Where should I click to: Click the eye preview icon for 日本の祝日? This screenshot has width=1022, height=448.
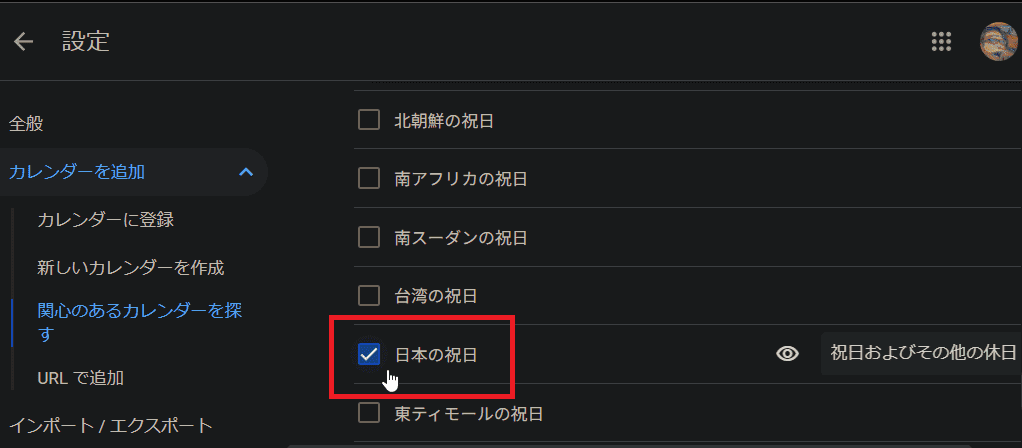point(788,353)
